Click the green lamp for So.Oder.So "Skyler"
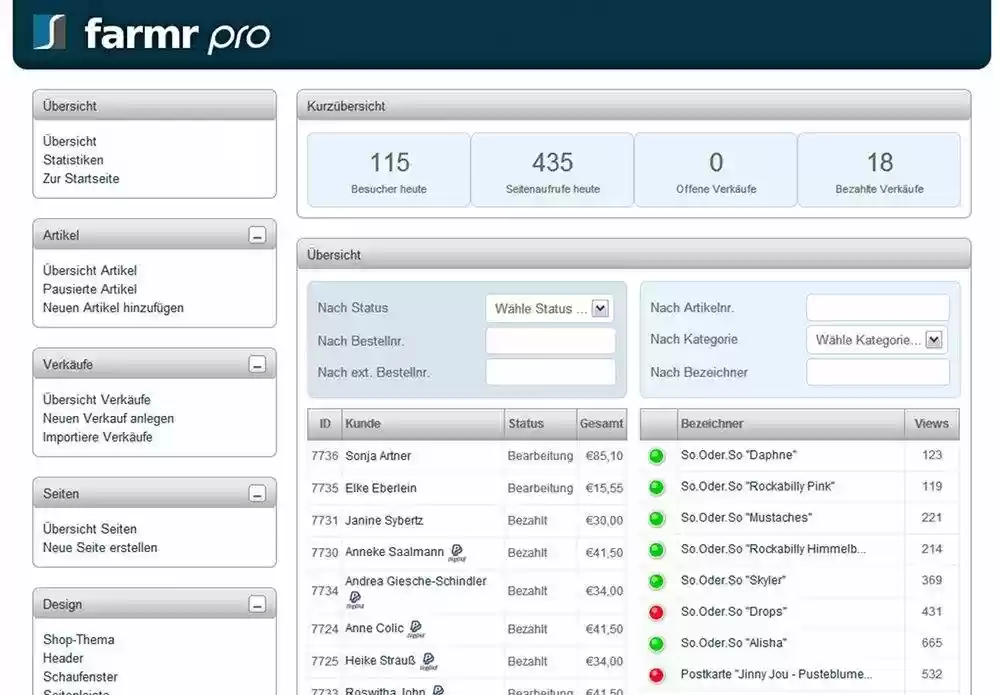1000x695 pixels. pos(656,580)
